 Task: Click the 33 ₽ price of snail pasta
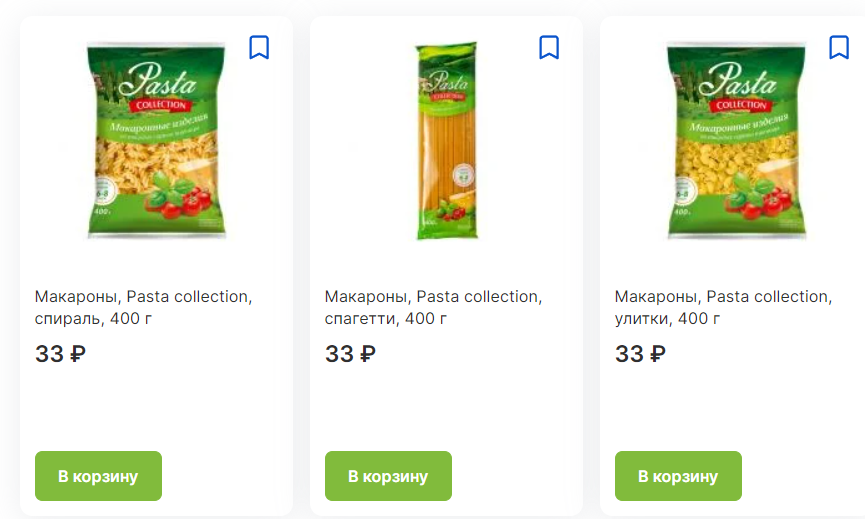coord(640,354)
